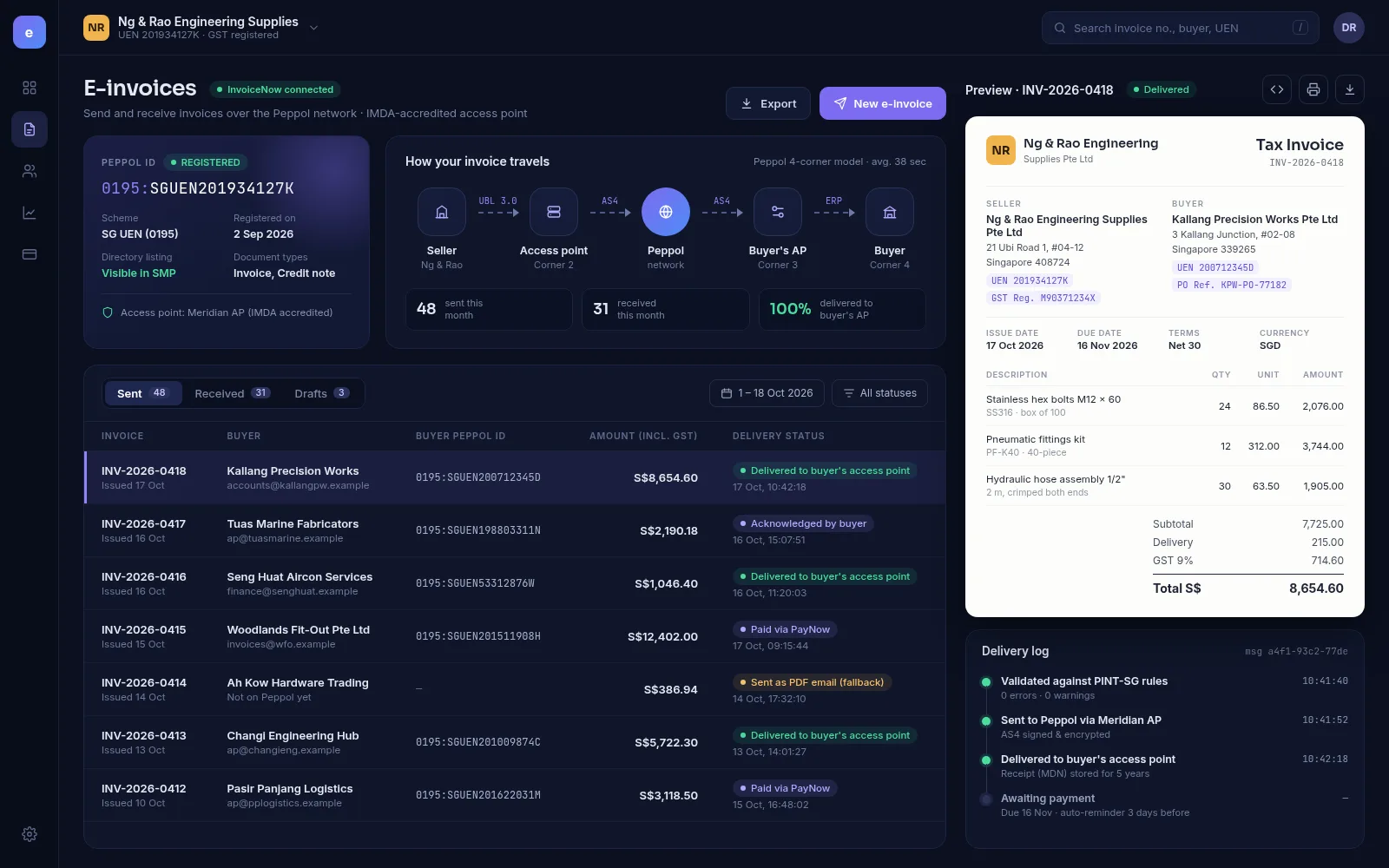
Task: Sort by Amount (incl. GST) column header
Action: pyautogui.click(x=643, y=436)
